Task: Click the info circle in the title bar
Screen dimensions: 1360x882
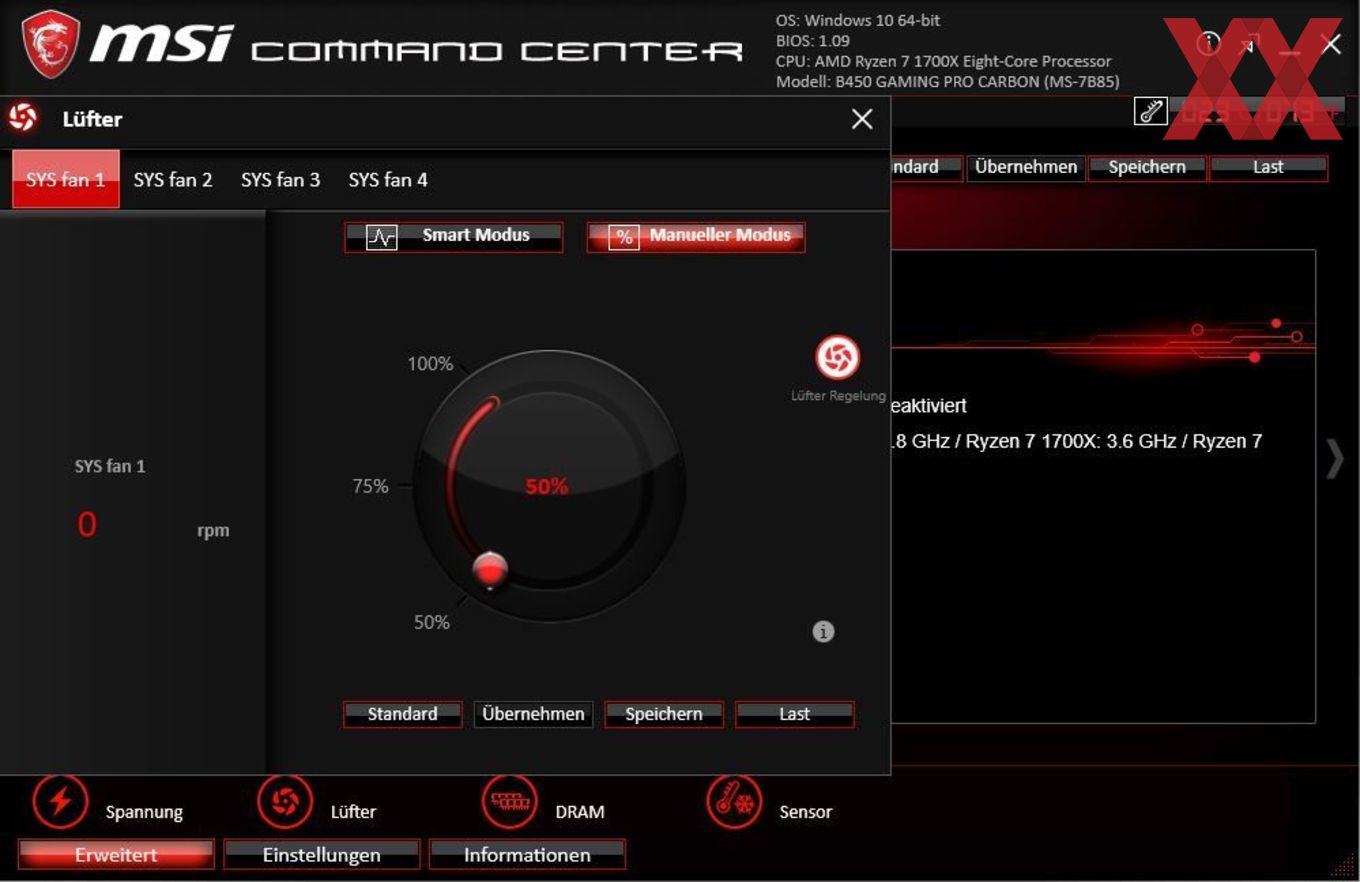Action: [x=1209, y=43]
